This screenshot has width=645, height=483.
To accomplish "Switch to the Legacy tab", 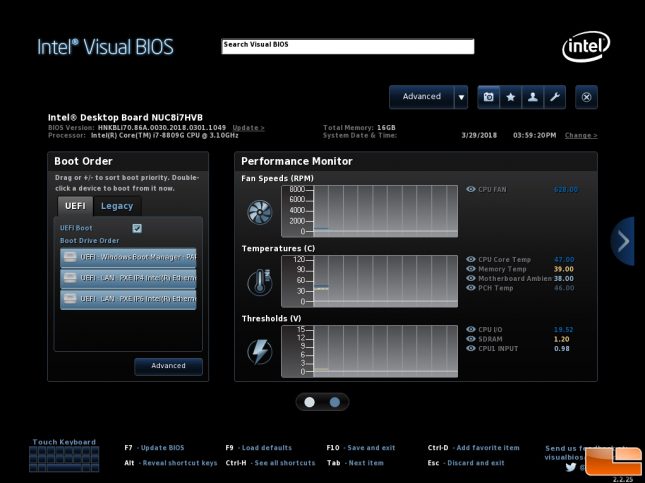I will [x=117, y=206].
